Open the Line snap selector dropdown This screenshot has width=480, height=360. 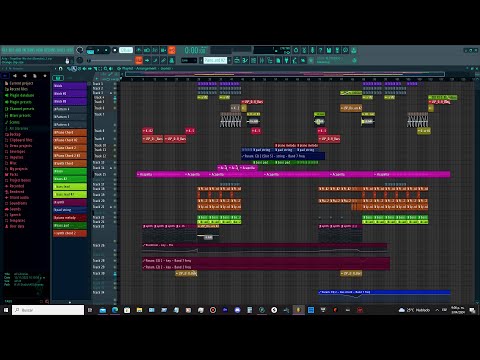click(189, 60)
